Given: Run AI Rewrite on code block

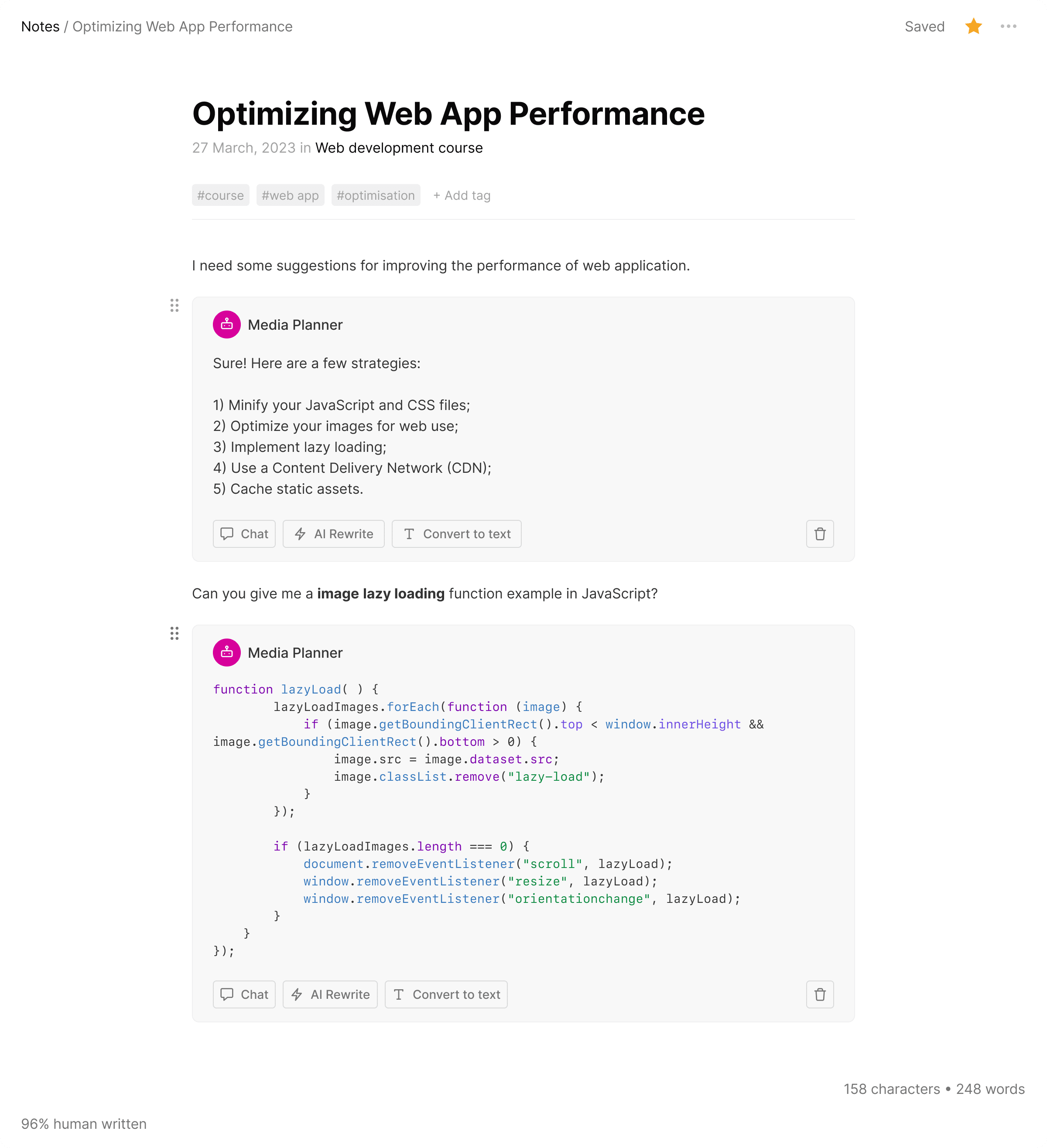Looking at the screenshot, I should pos(330,994).
